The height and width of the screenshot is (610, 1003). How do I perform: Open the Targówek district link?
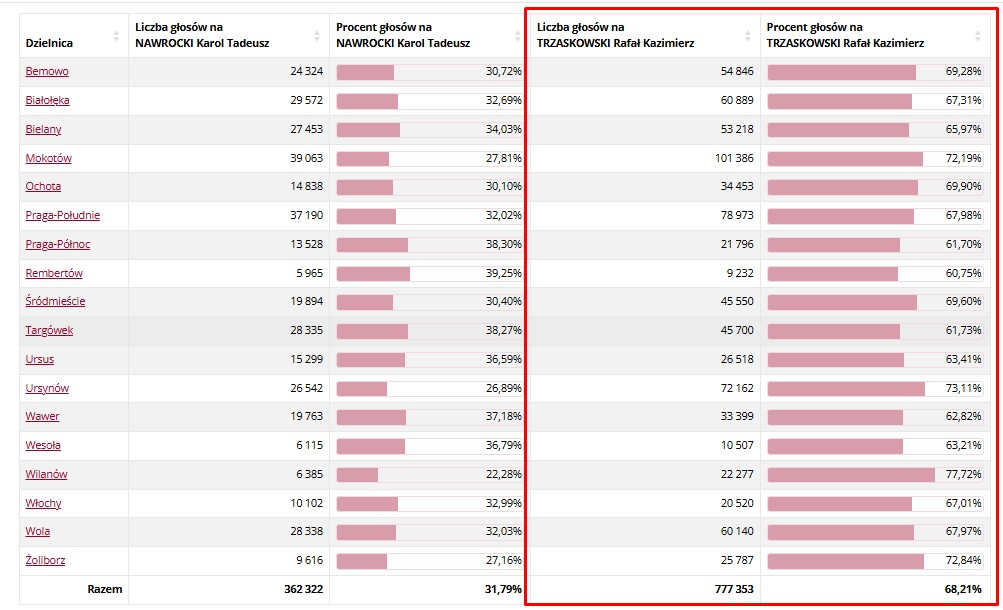[49, 330]
